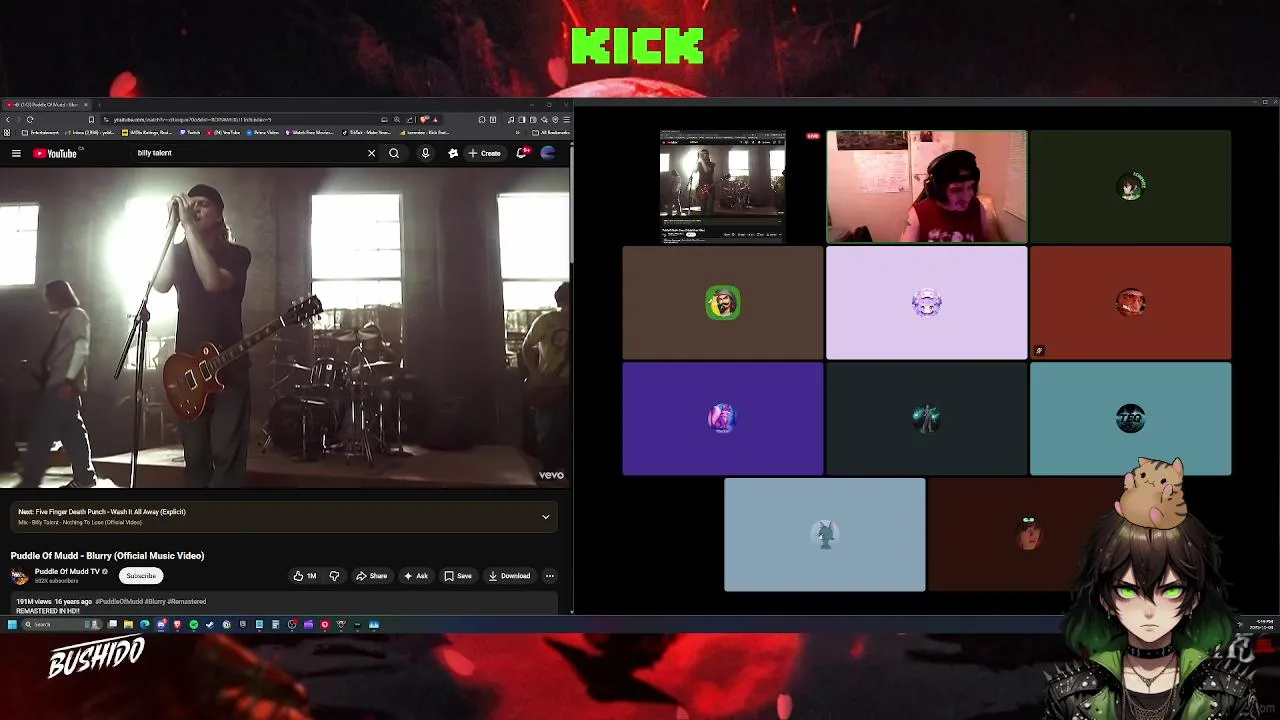The height and width of the screenshot is (720, 1280).
Task: Select the brown tile with green avatar
Action: click(x=722, y=303)
